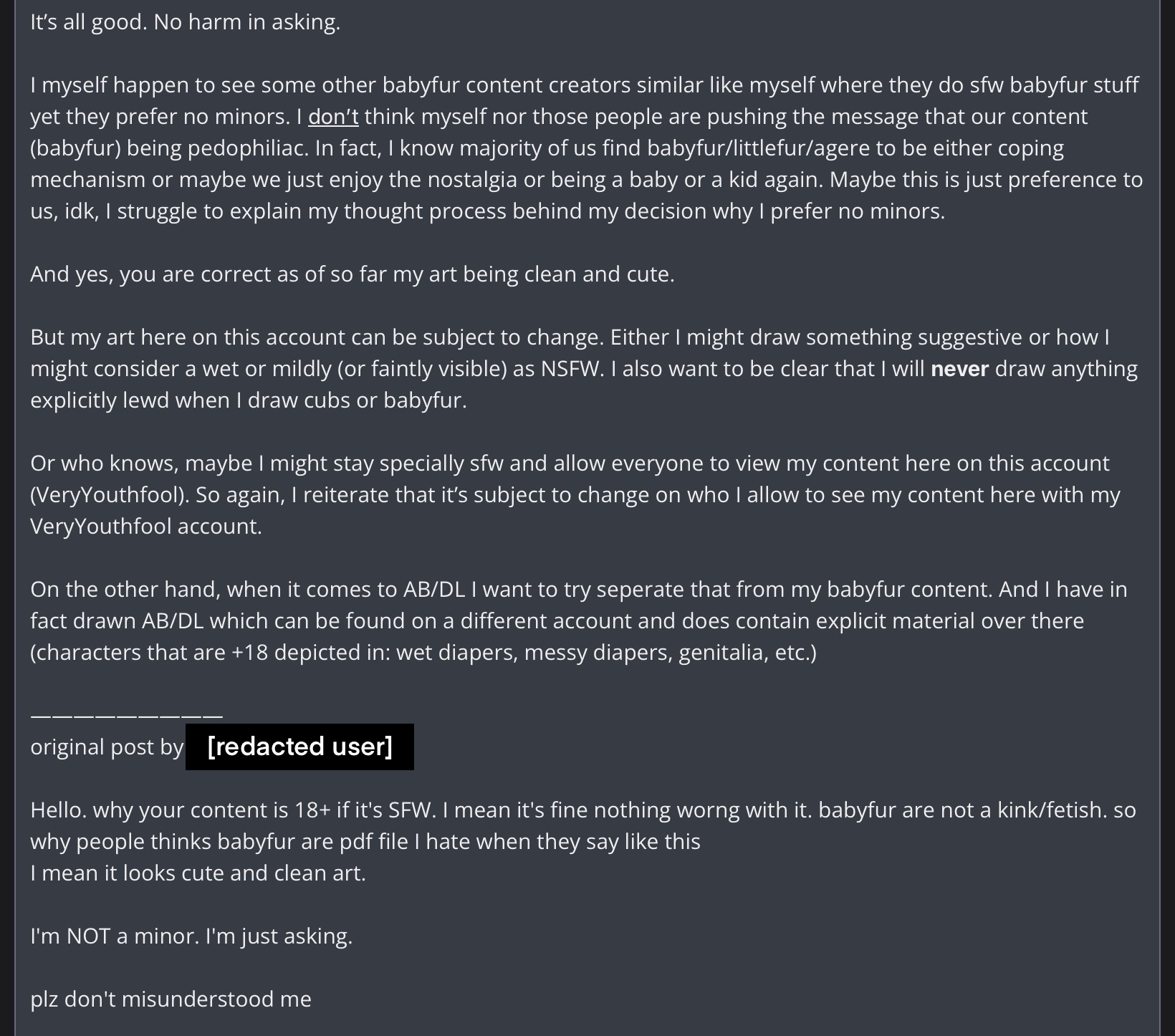Click the line "VeryYouthfool account."
The image size is (1175, 1036).
(x=146, y=527)
